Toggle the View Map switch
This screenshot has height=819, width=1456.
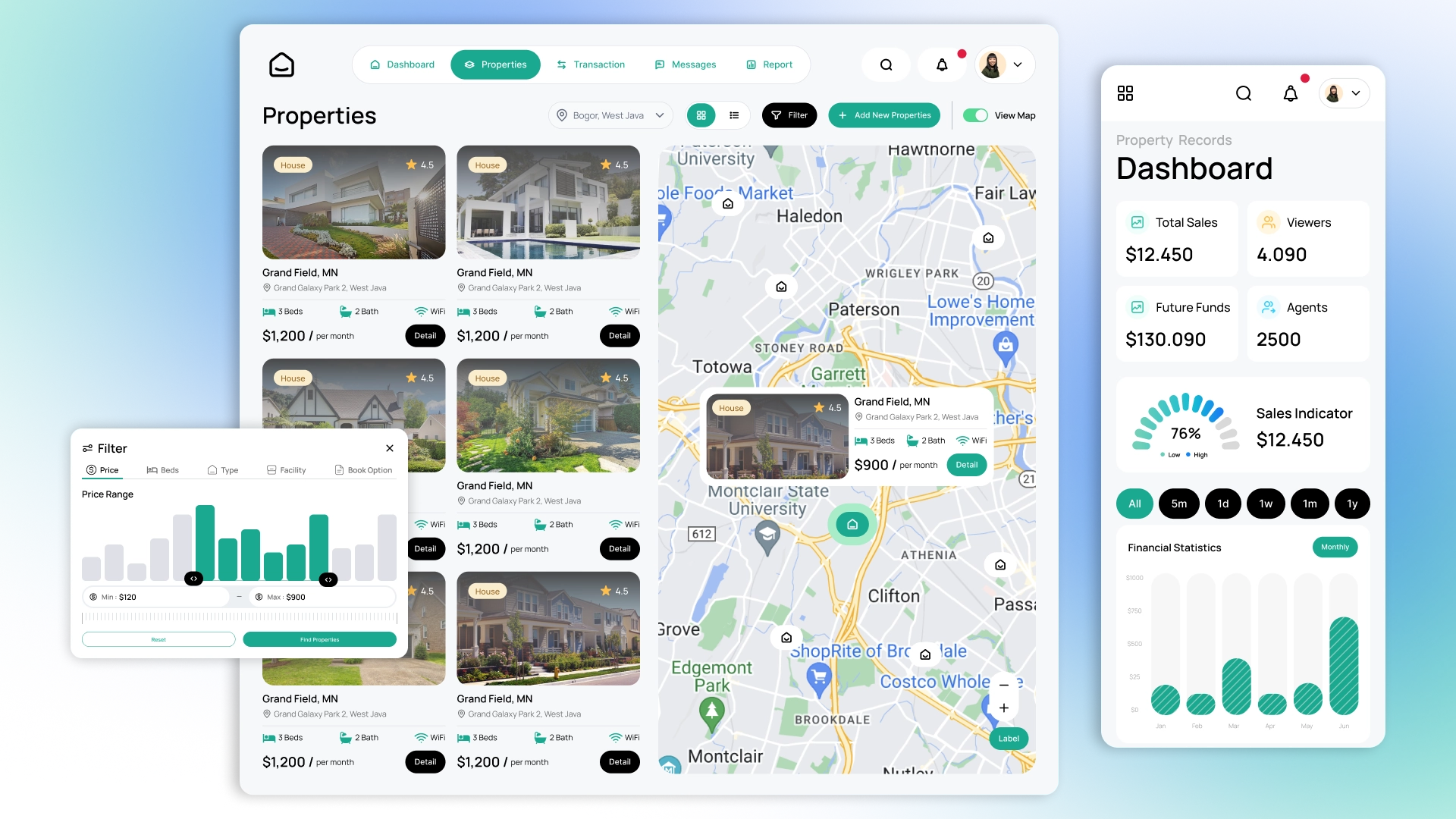click(975, 115)
